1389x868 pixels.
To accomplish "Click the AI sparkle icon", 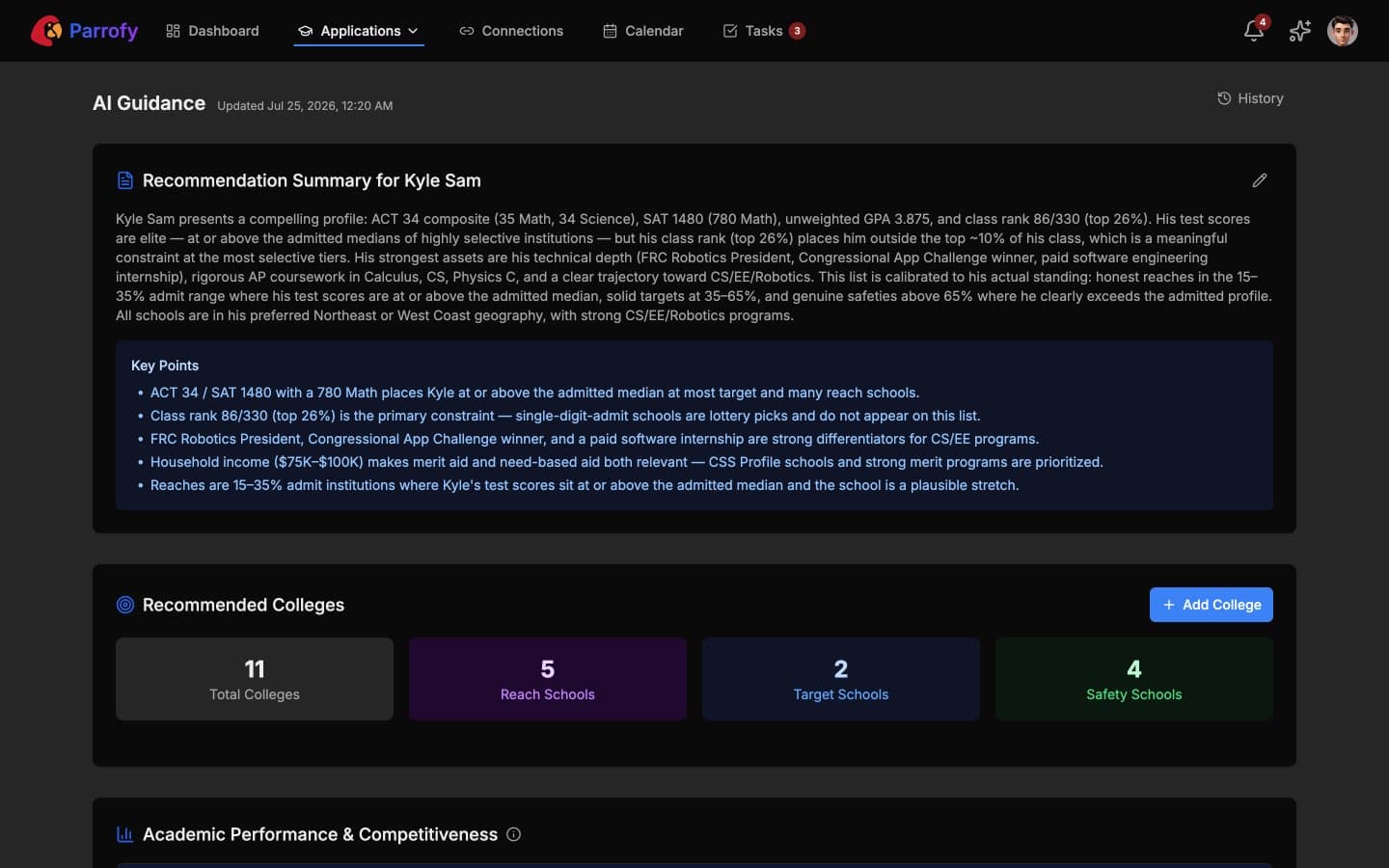I will click(1300, 31).
